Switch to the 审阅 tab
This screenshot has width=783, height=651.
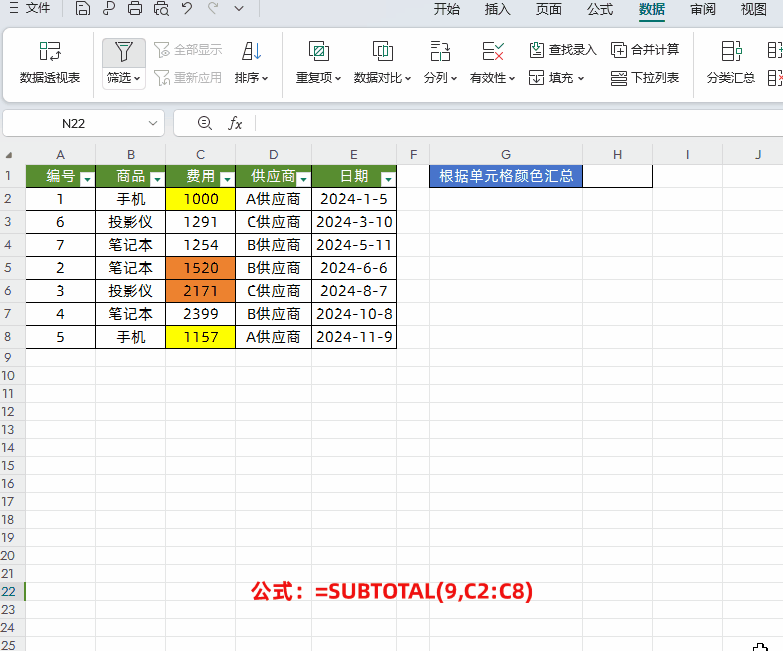[703, 9]
